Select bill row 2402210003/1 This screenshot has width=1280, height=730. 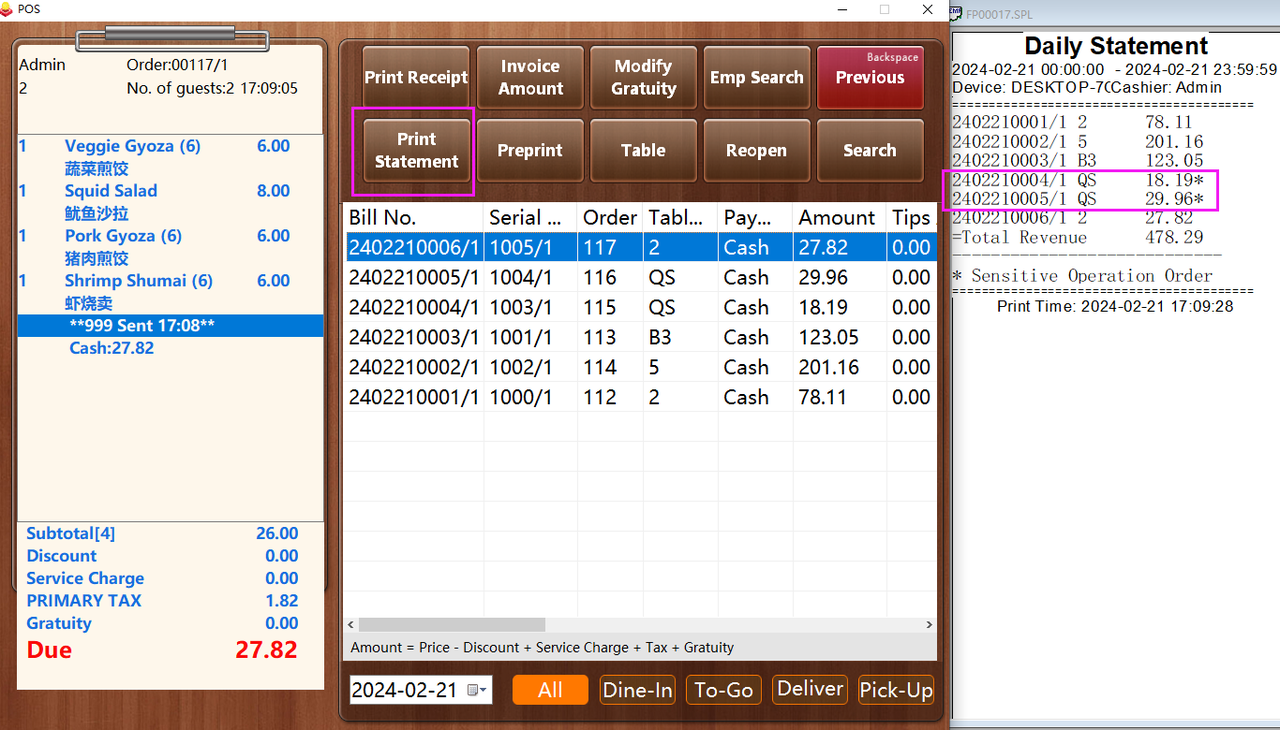413,337
